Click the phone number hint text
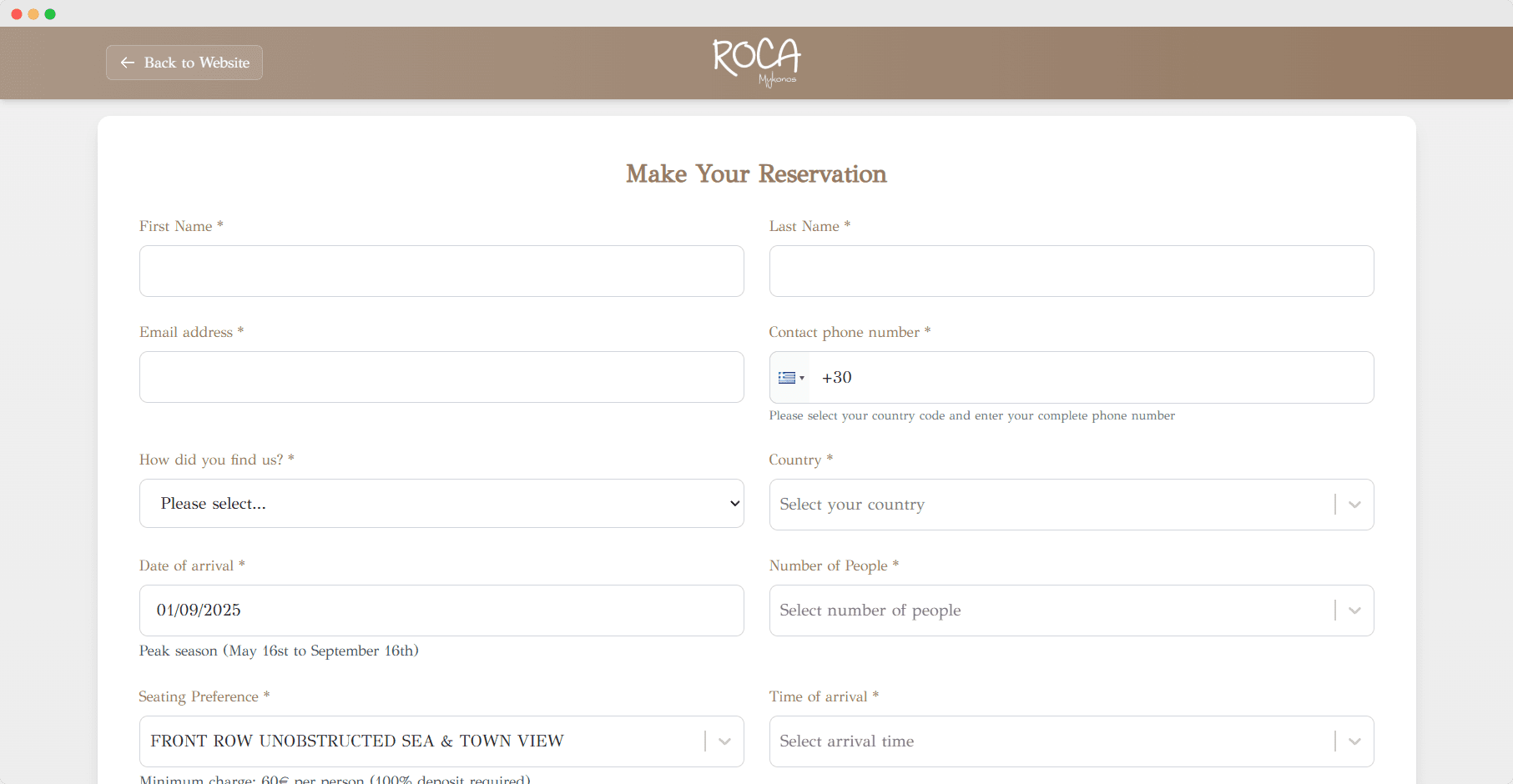 (x=971, y=415)
